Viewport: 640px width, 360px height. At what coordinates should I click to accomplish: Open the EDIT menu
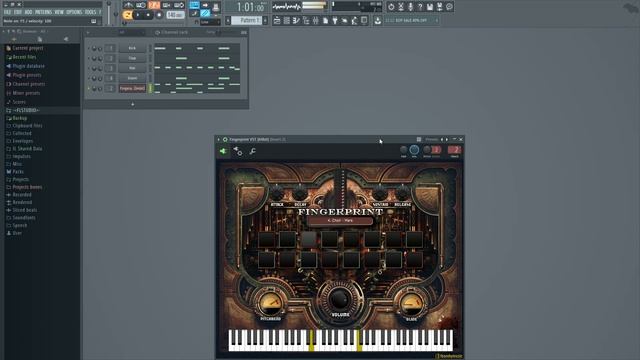(x=18, y=12)
